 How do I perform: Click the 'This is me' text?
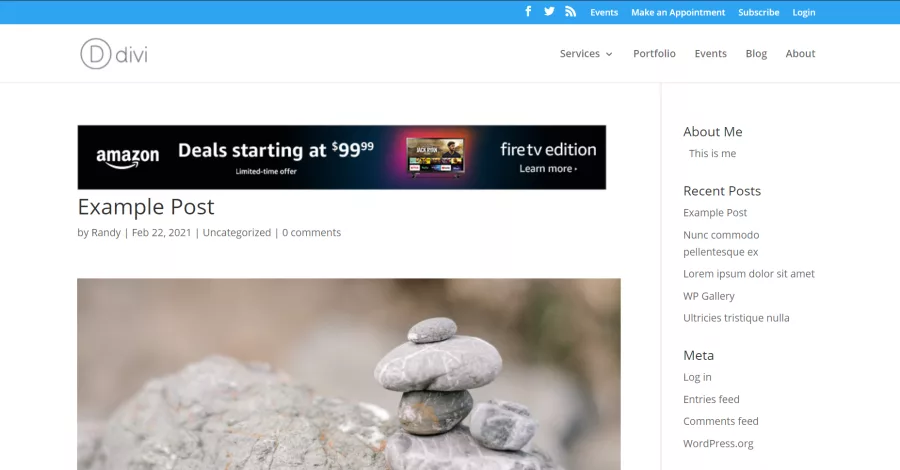[x=712, y=154]
